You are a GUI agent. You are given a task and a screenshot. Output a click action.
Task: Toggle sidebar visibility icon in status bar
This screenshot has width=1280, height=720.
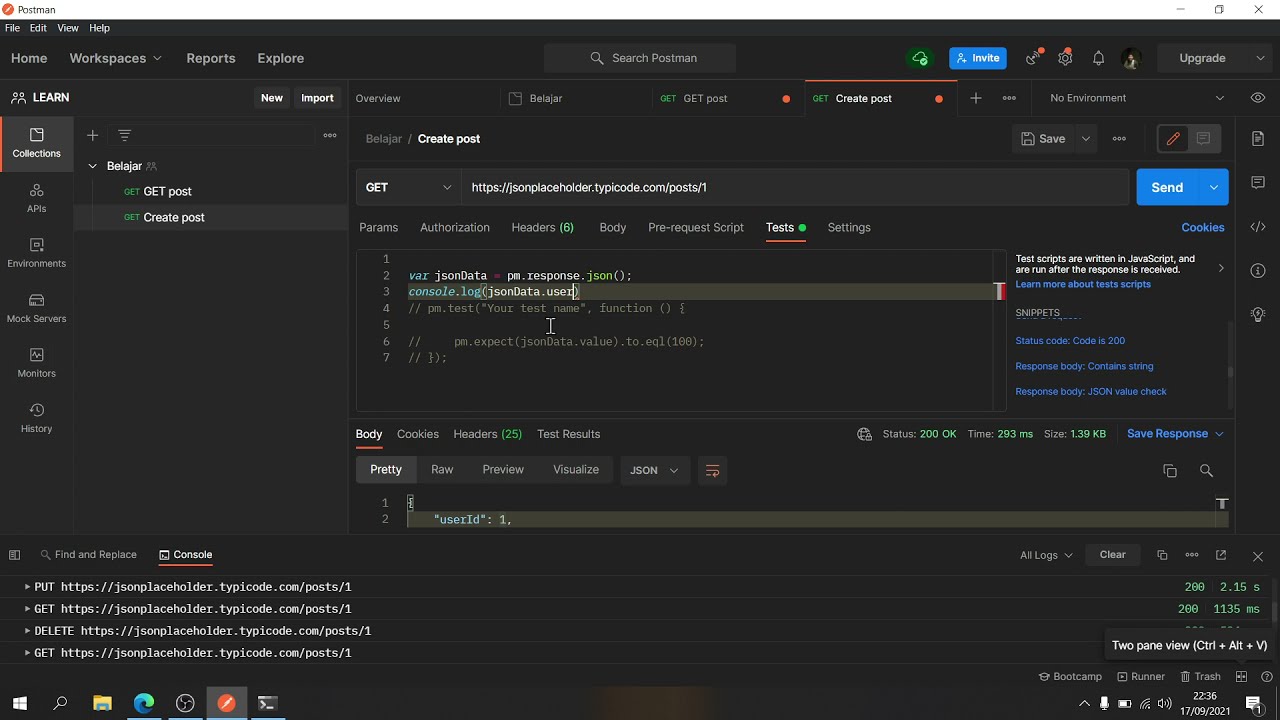[x=14, y=555]
